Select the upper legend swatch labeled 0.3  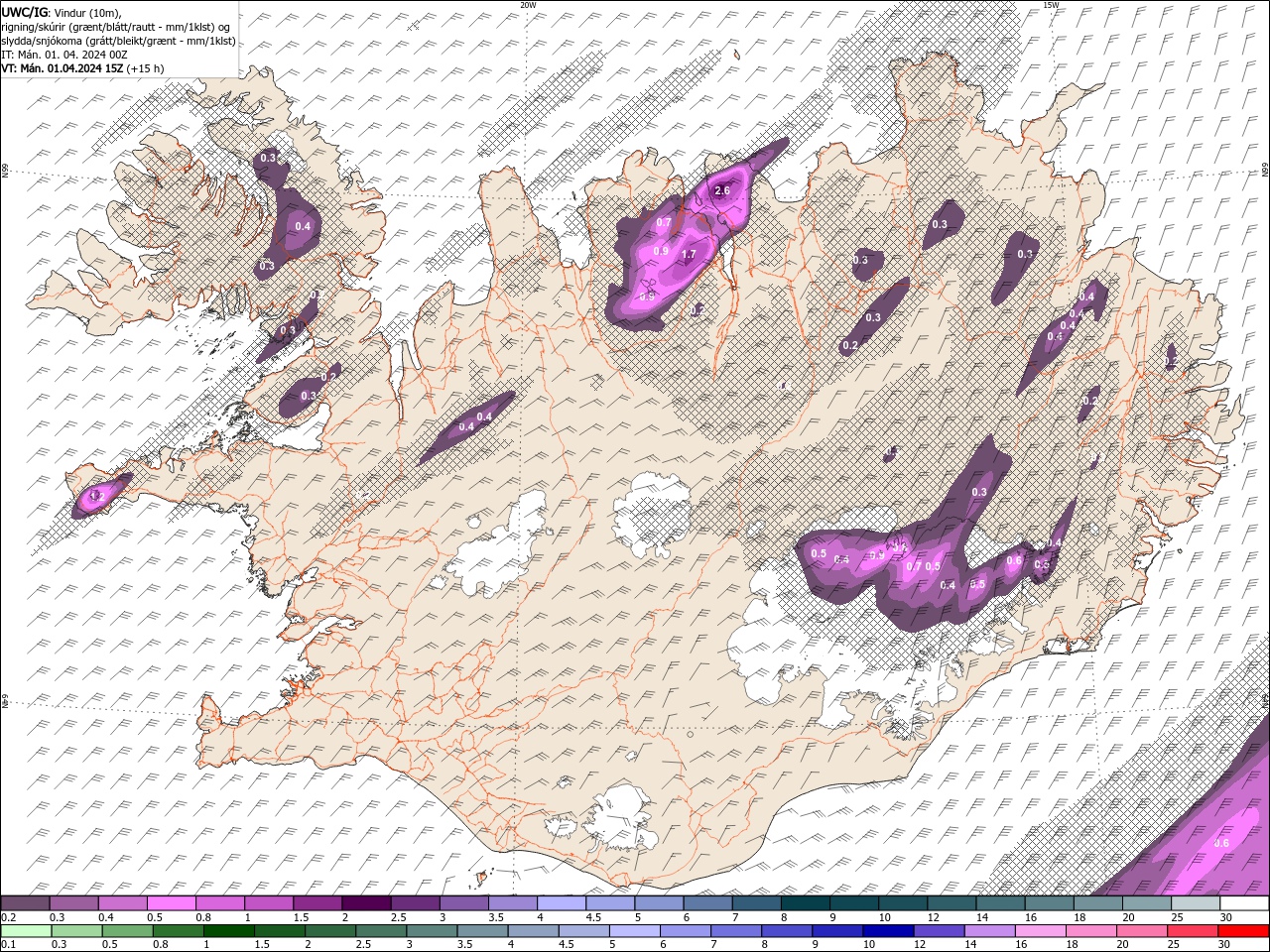pos(74,903)
